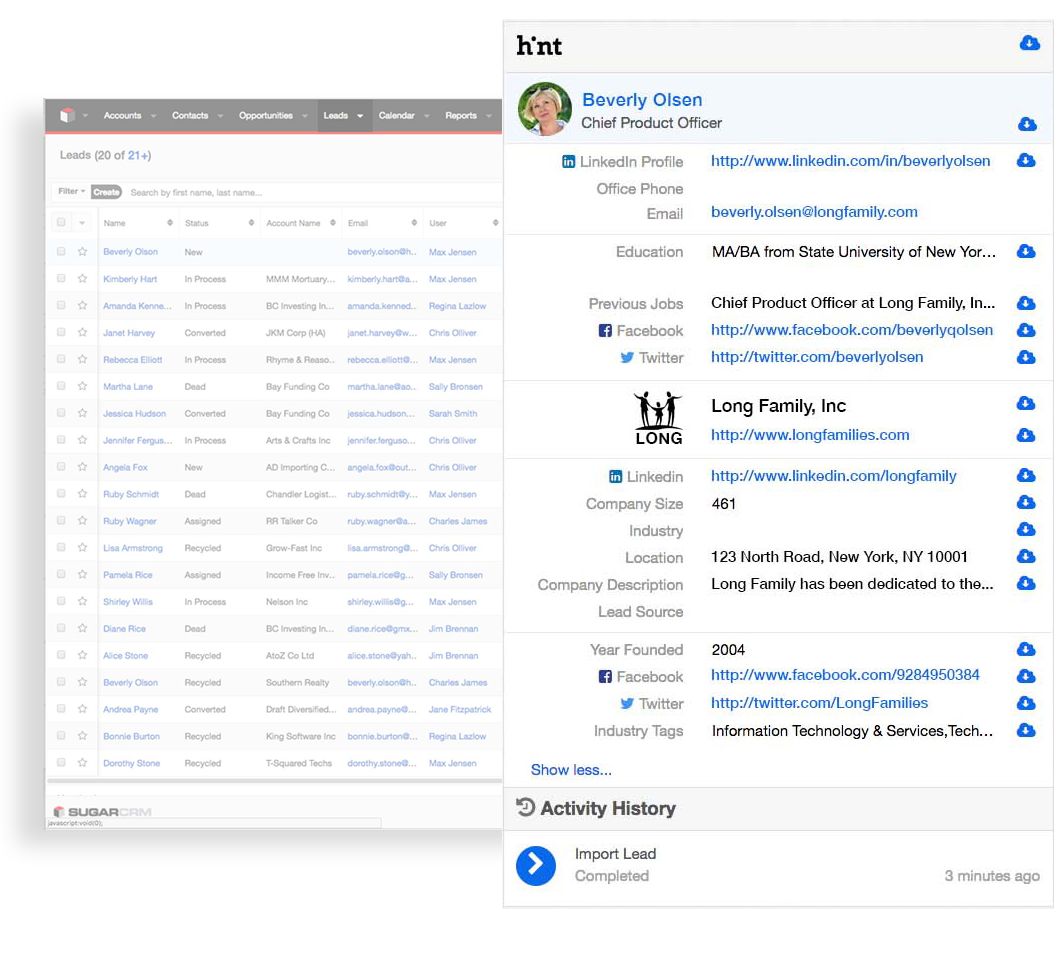Open the Contacts menu dropdown arrow
Image resolution: width=1054 pixels, height=955 pixels.
click(x=220, y=116)
